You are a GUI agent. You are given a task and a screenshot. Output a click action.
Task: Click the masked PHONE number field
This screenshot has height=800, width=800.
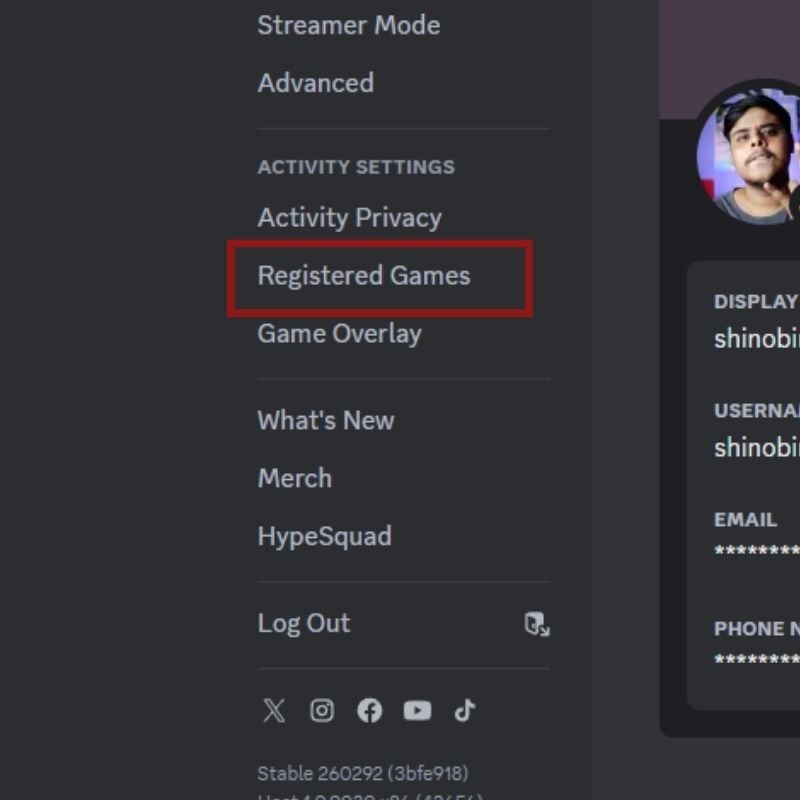click(x=755, y=658)
